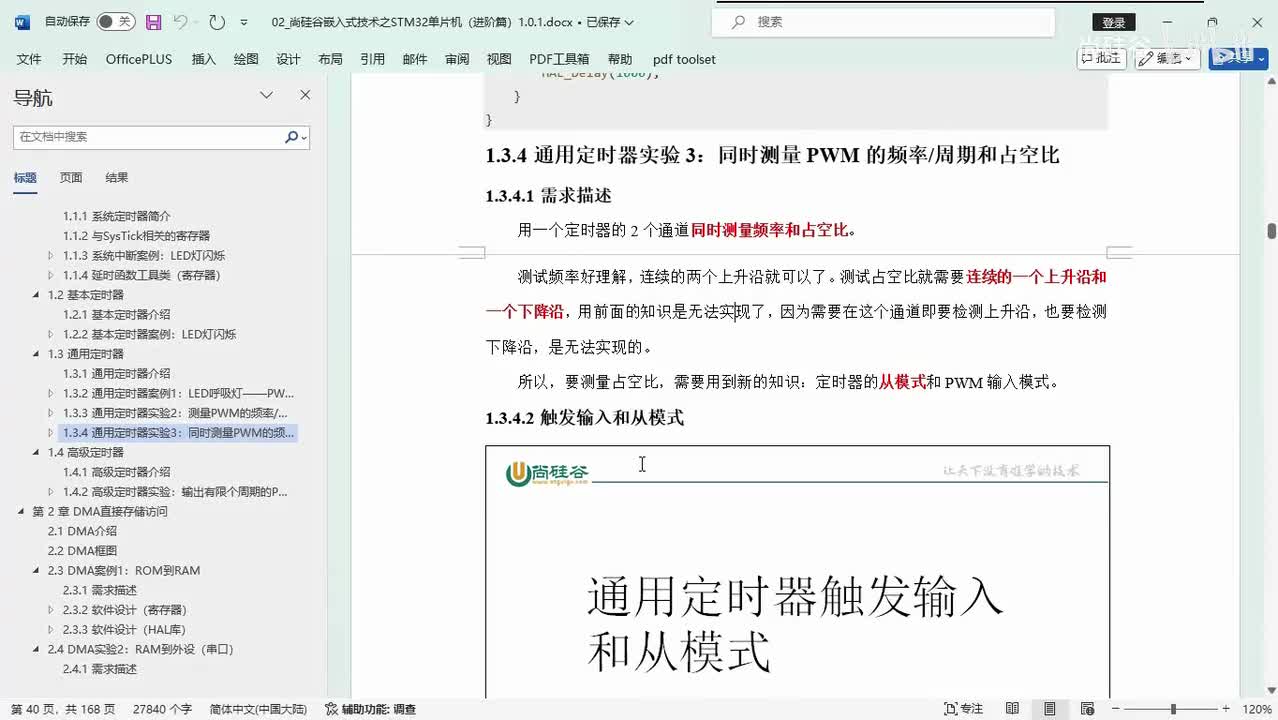This screenshot has height=720, width=1278.
Task: Click the Save floppy disk icon
Action: click(153, 21)
